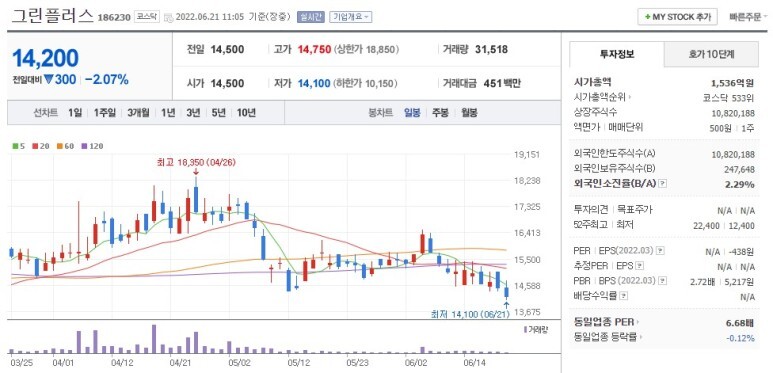The height and width of the screenshot is (373, 773).
Task: Click the date icon before 2022.06.21
Action: [169, 17]
